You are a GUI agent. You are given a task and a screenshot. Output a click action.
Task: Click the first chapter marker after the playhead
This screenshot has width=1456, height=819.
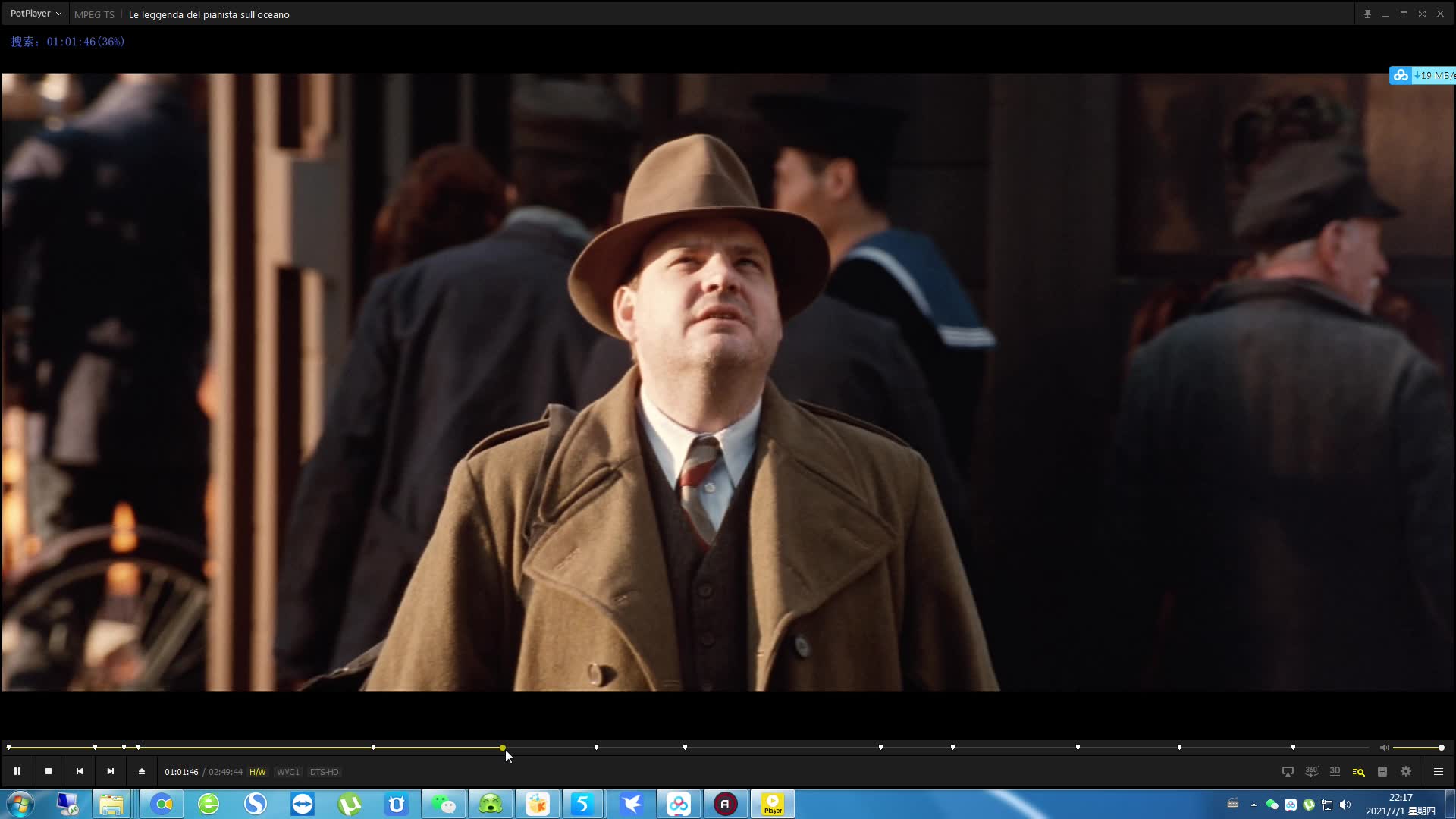coord(597,748)
